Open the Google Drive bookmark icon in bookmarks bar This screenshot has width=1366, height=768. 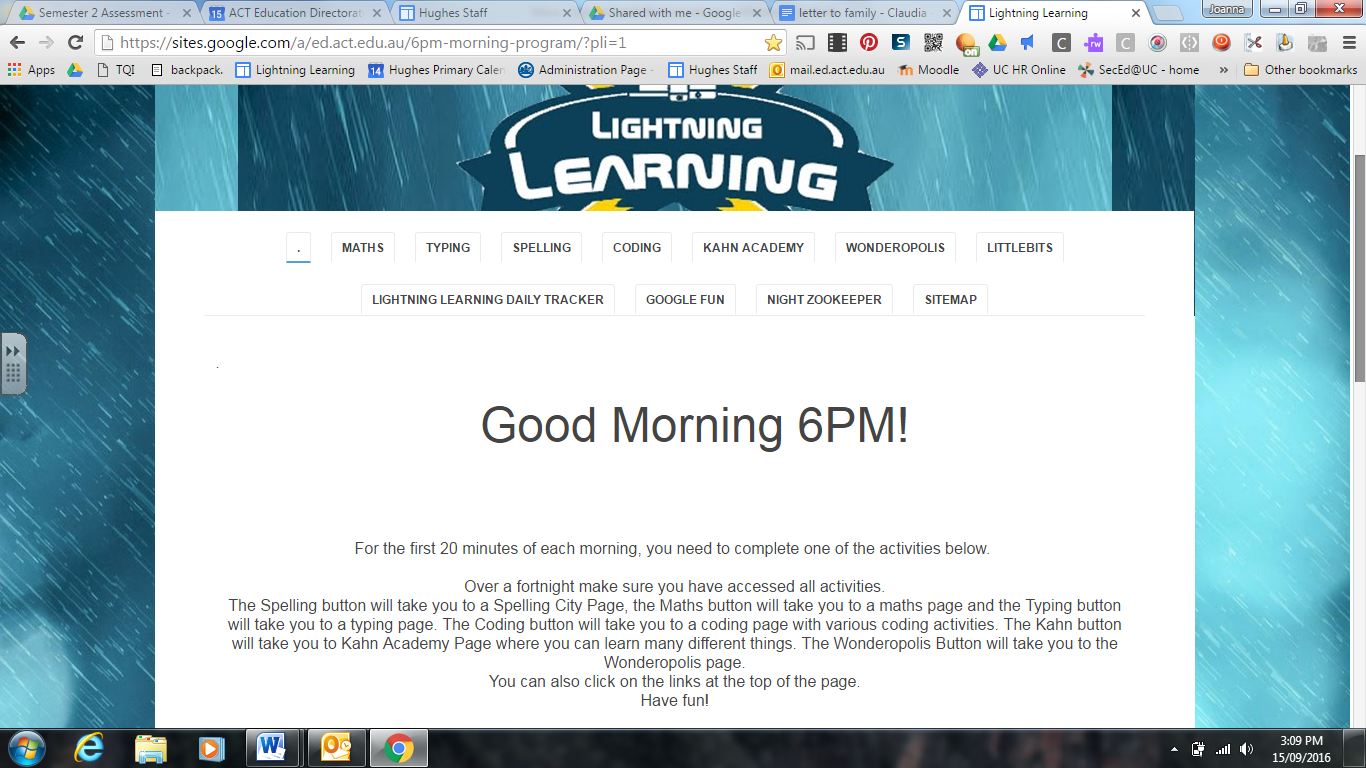pyautogui.click(x=75, y=70)
